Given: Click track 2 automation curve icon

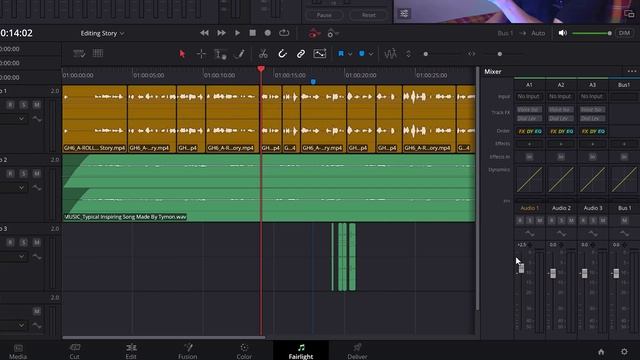Looking at the screenshot, I should [x=37, y=188].
